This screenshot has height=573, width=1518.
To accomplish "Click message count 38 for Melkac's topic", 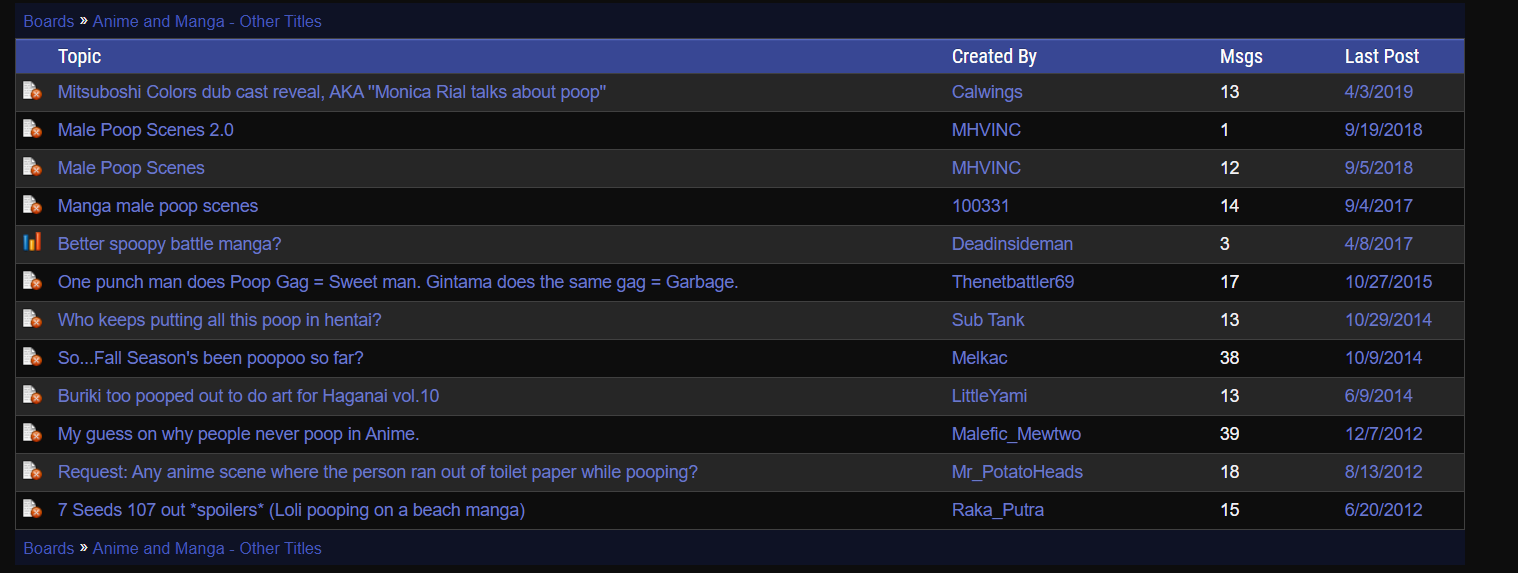I will [x=1230, y=358].
